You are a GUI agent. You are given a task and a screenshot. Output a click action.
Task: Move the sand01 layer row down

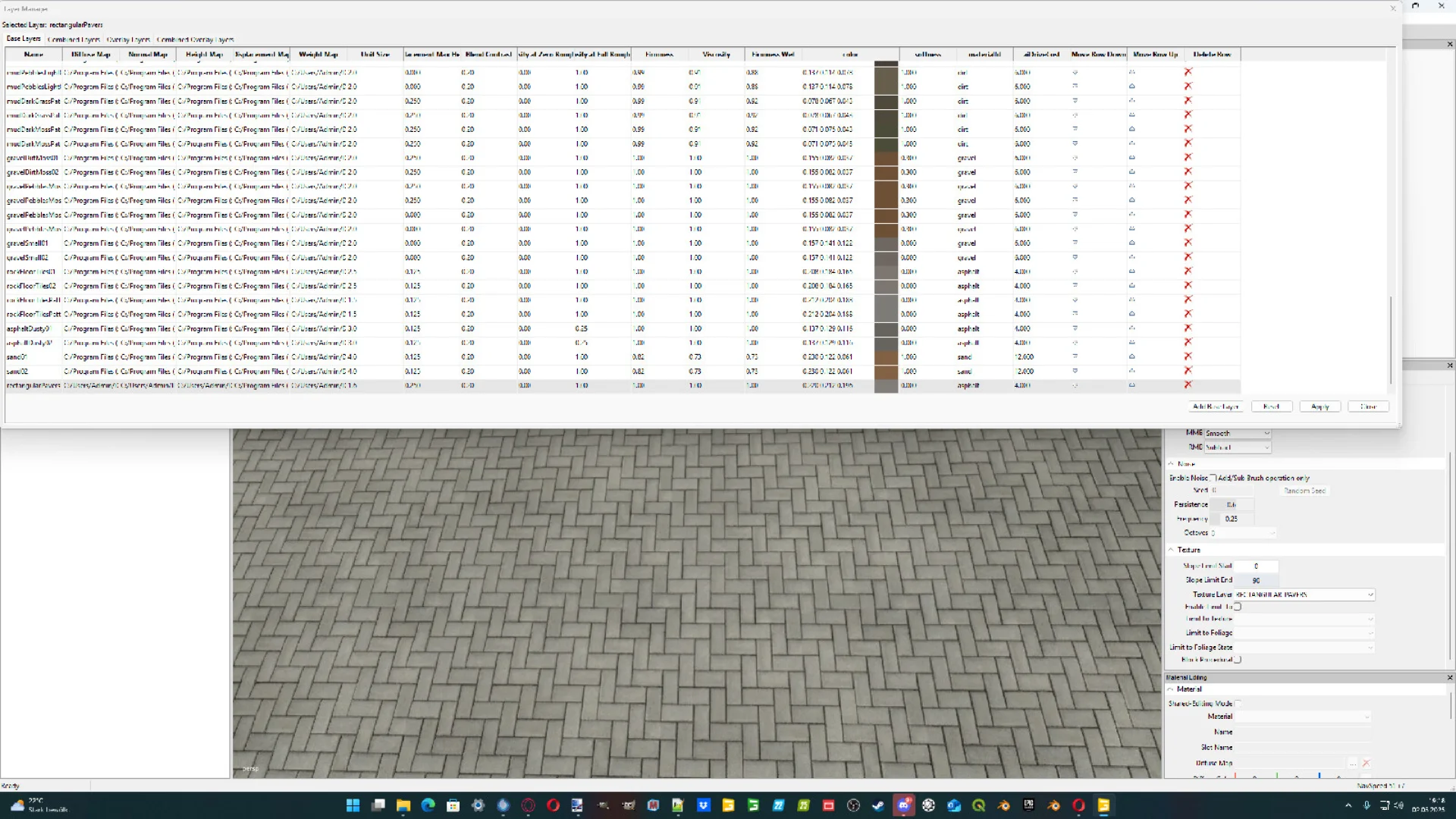1075,356
